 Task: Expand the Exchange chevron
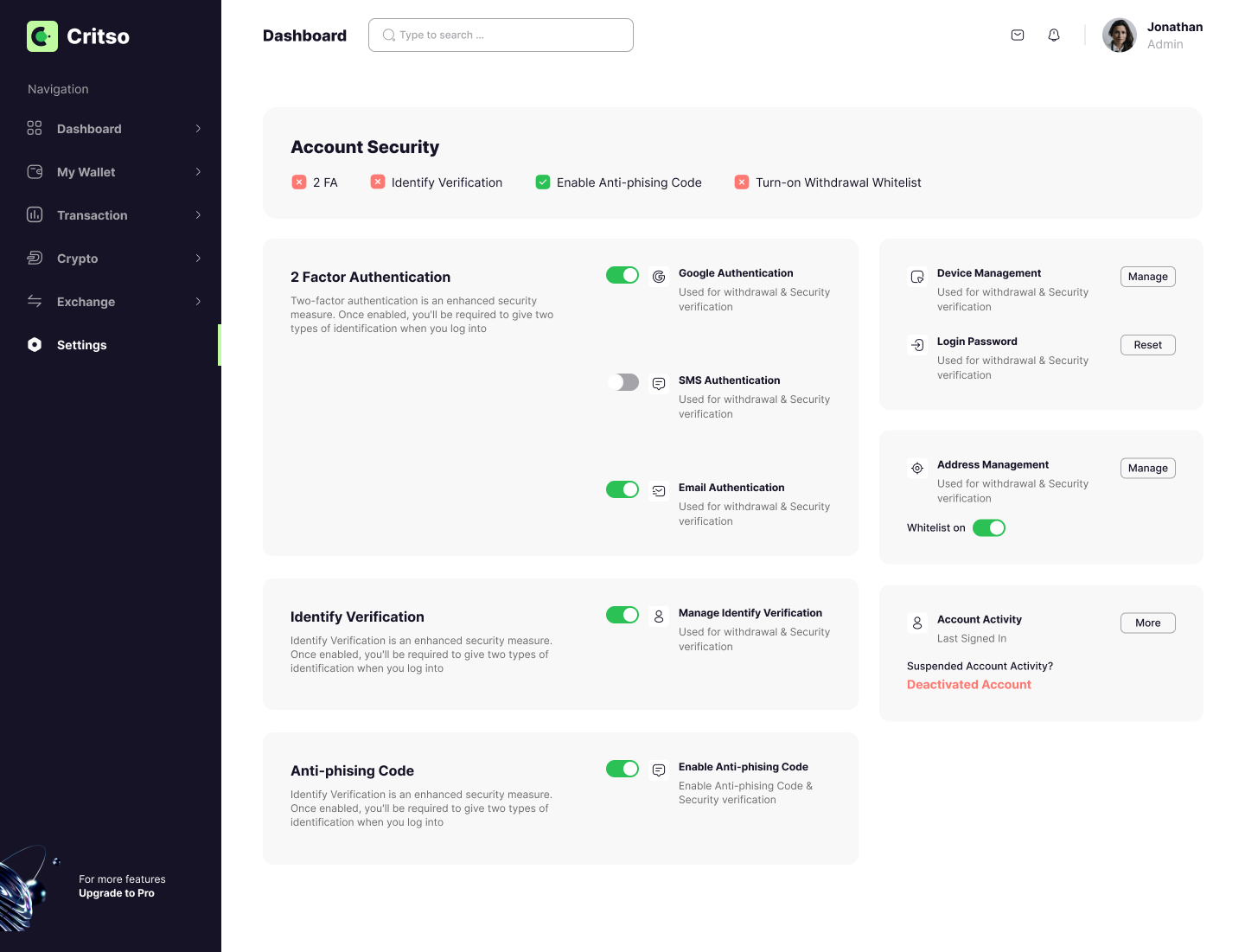(x=198, y=302)
